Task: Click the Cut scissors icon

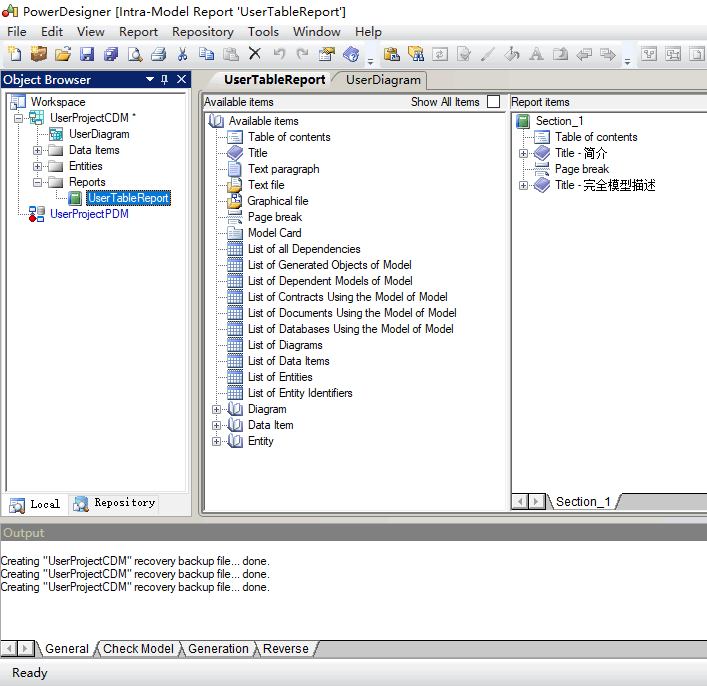Action: [182, 54]
